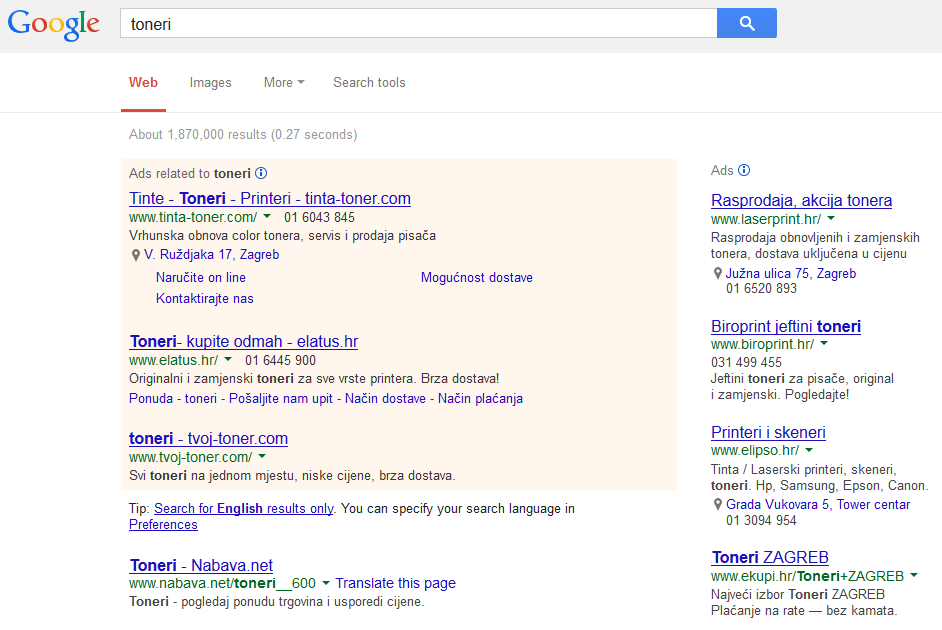942x630 pixels.
Task: Open Toneri- kupite odmah - elatus.hr
Action: pos(243,341)
